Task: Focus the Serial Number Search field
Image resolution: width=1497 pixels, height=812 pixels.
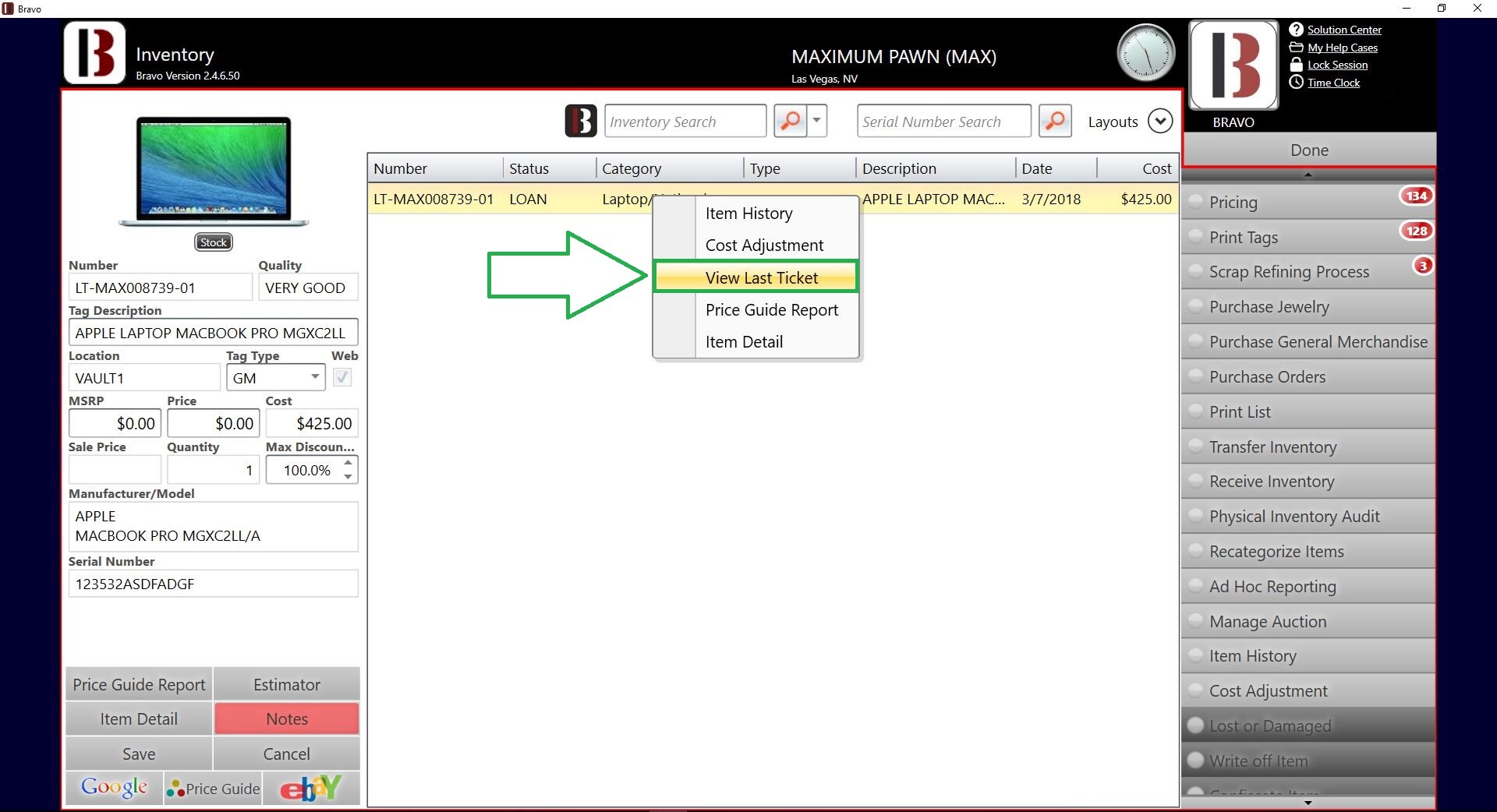Action: 943,121
